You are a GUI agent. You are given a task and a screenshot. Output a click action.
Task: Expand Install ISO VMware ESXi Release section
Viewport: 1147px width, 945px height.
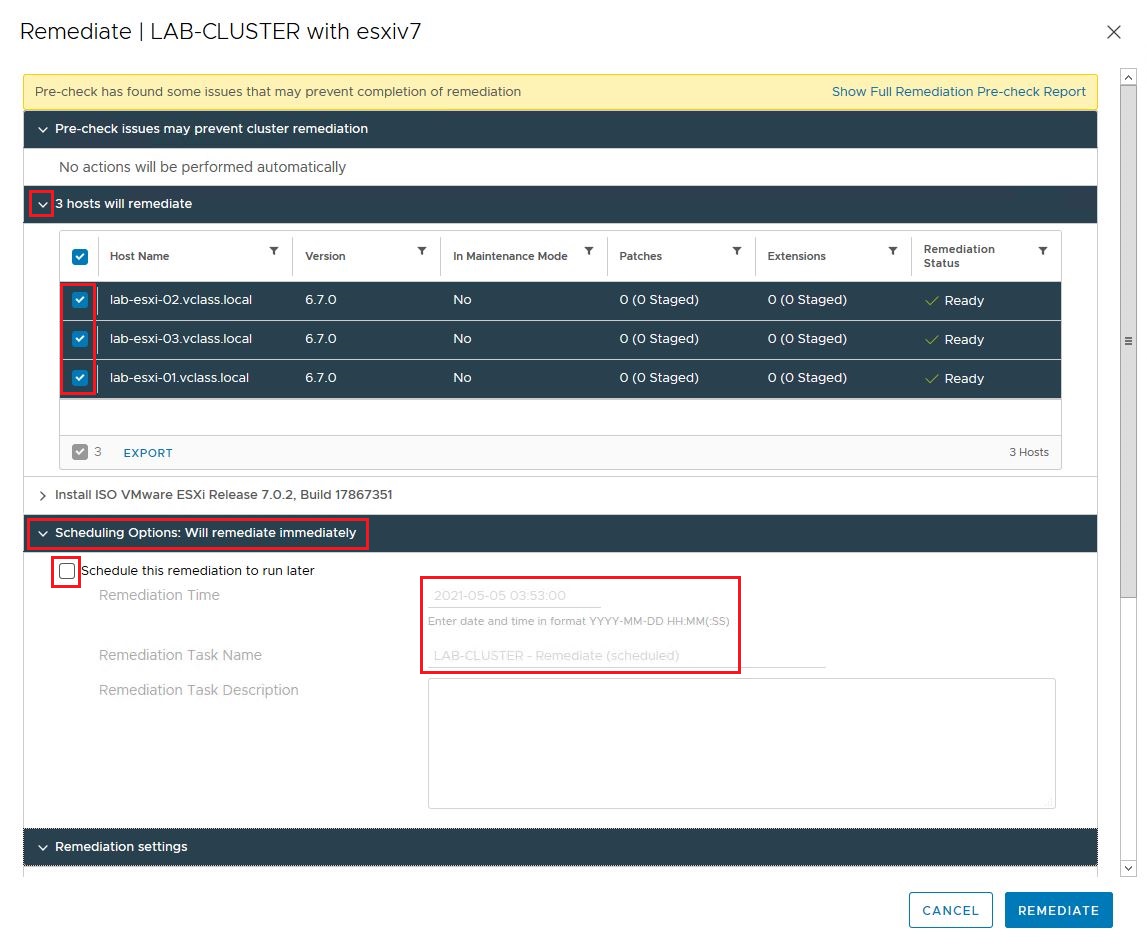(42, 496)
